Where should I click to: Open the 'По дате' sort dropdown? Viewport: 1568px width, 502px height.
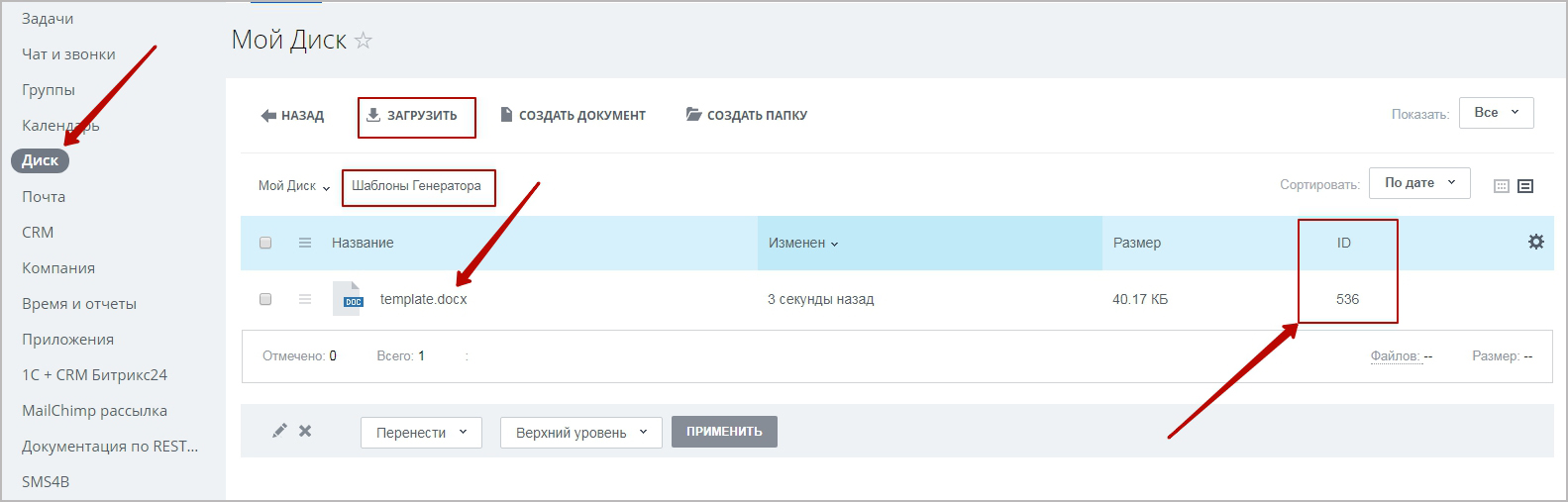tap(1418, 183)
